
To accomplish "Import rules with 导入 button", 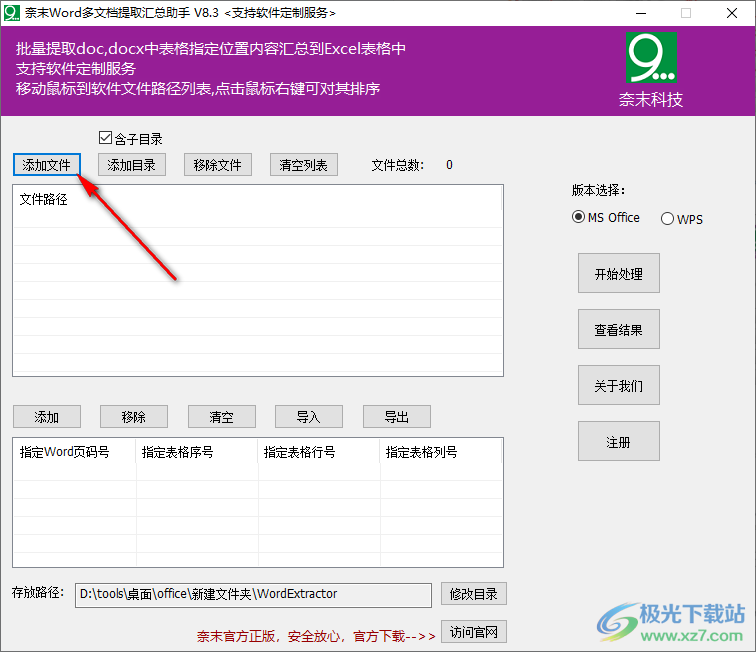I will pos(309,417).
